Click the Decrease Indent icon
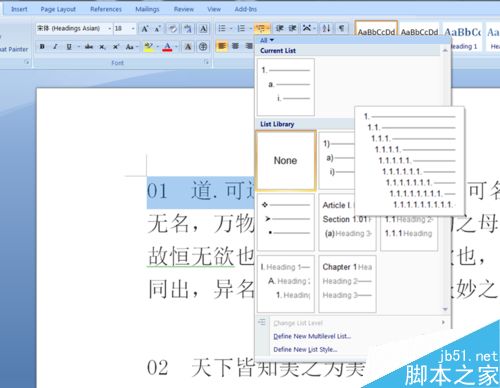 coord(280,29)
